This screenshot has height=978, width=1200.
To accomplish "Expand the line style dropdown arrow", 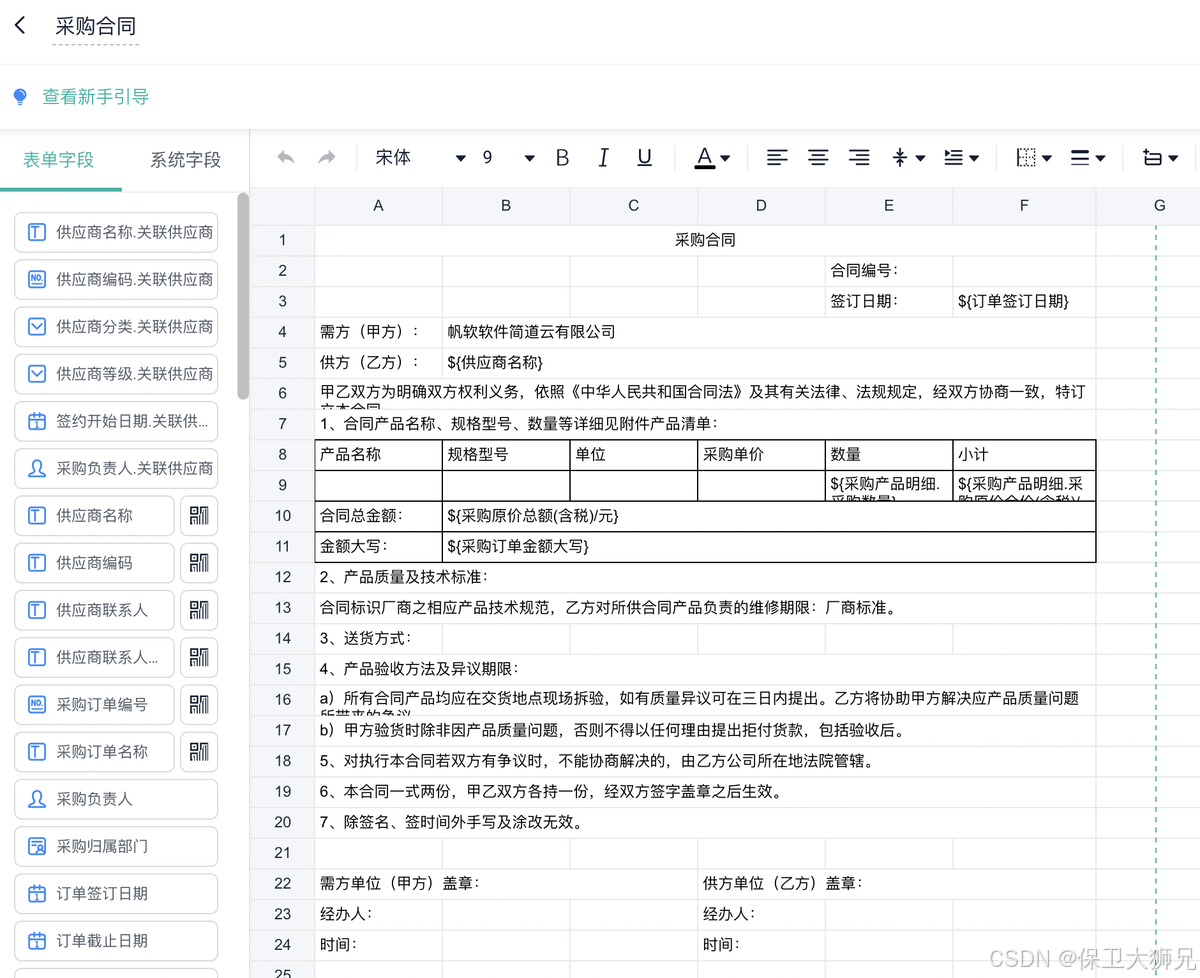I will pyautogui.click(x=1100, y=158).
